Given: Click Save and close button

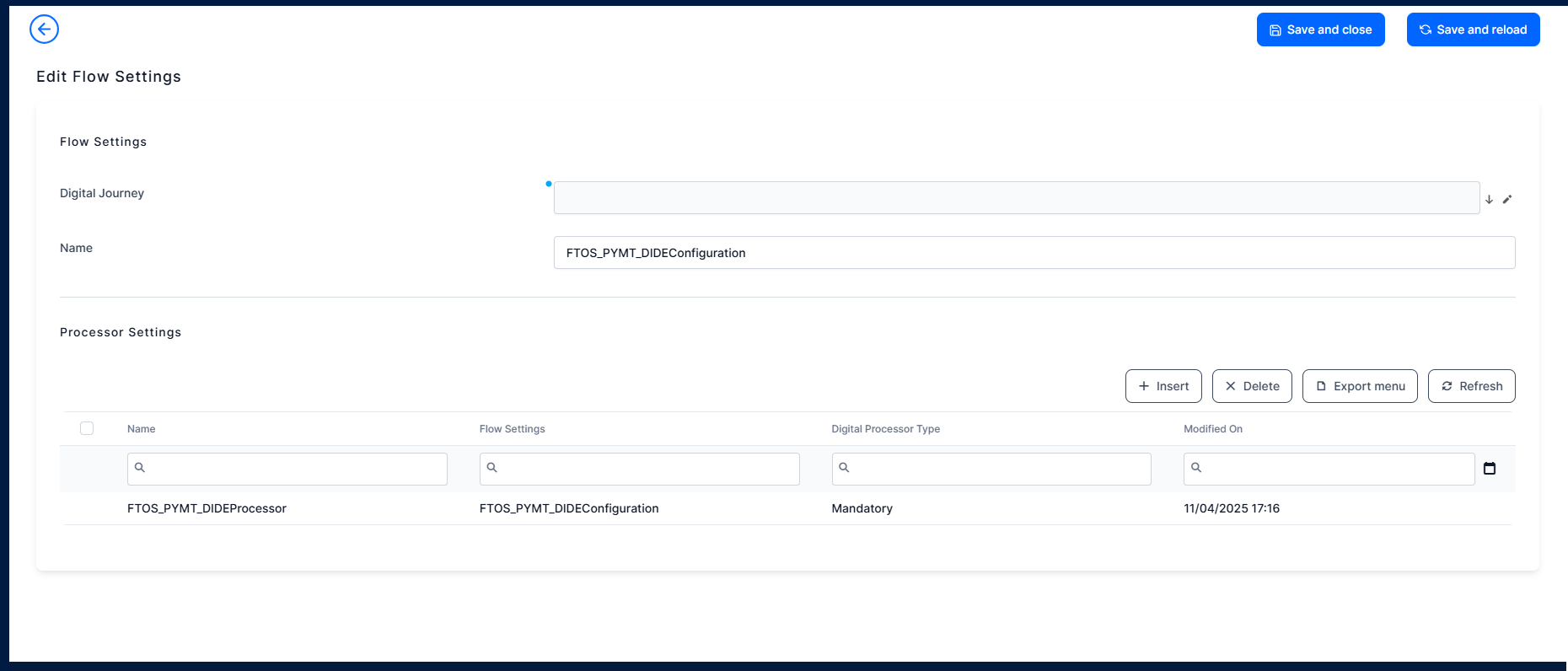Looking at the screenshot, I should tap(1320, 30).
